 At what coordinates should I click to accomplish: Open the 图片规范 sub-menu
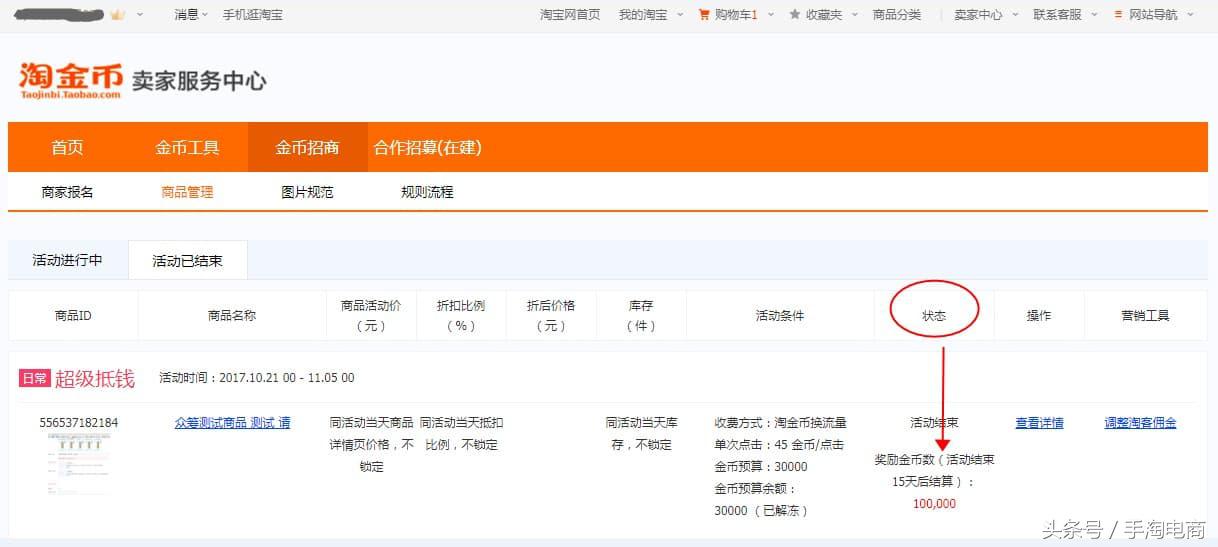tap(307, 192)
